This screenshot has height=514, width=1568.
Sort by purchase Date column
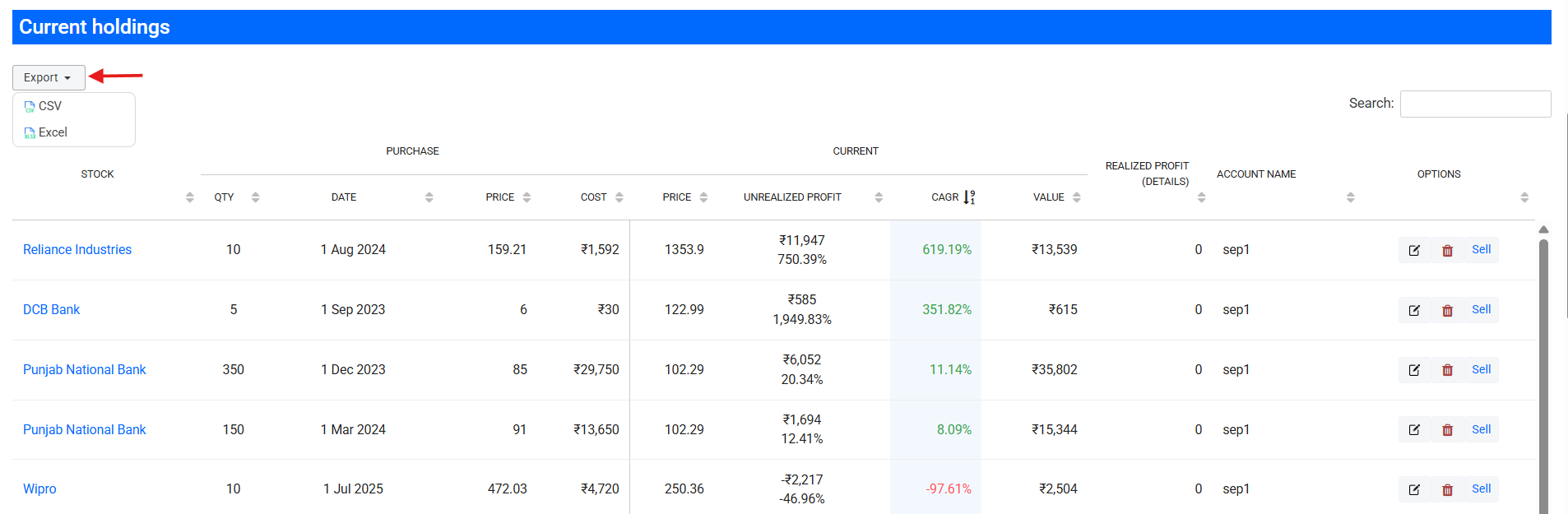pos(429,197)
